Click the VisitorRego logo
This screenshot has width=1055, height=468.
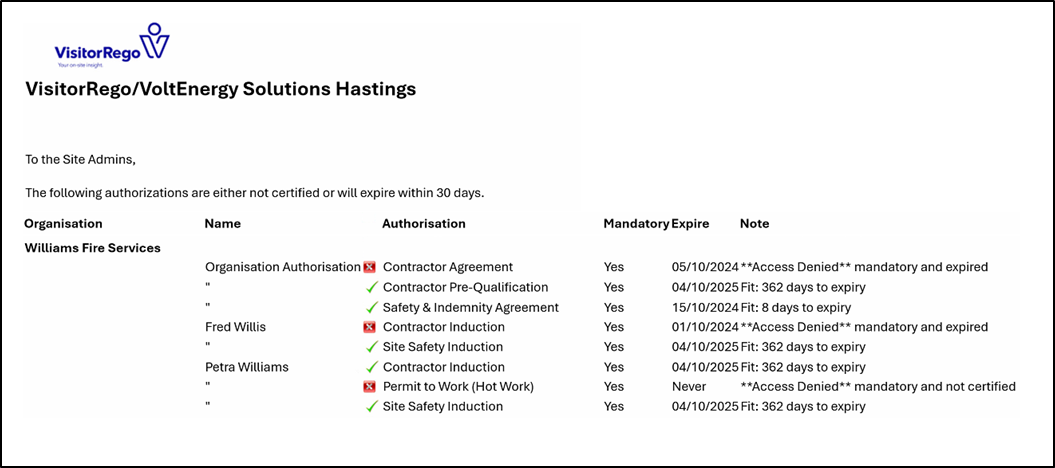[112, 46]
